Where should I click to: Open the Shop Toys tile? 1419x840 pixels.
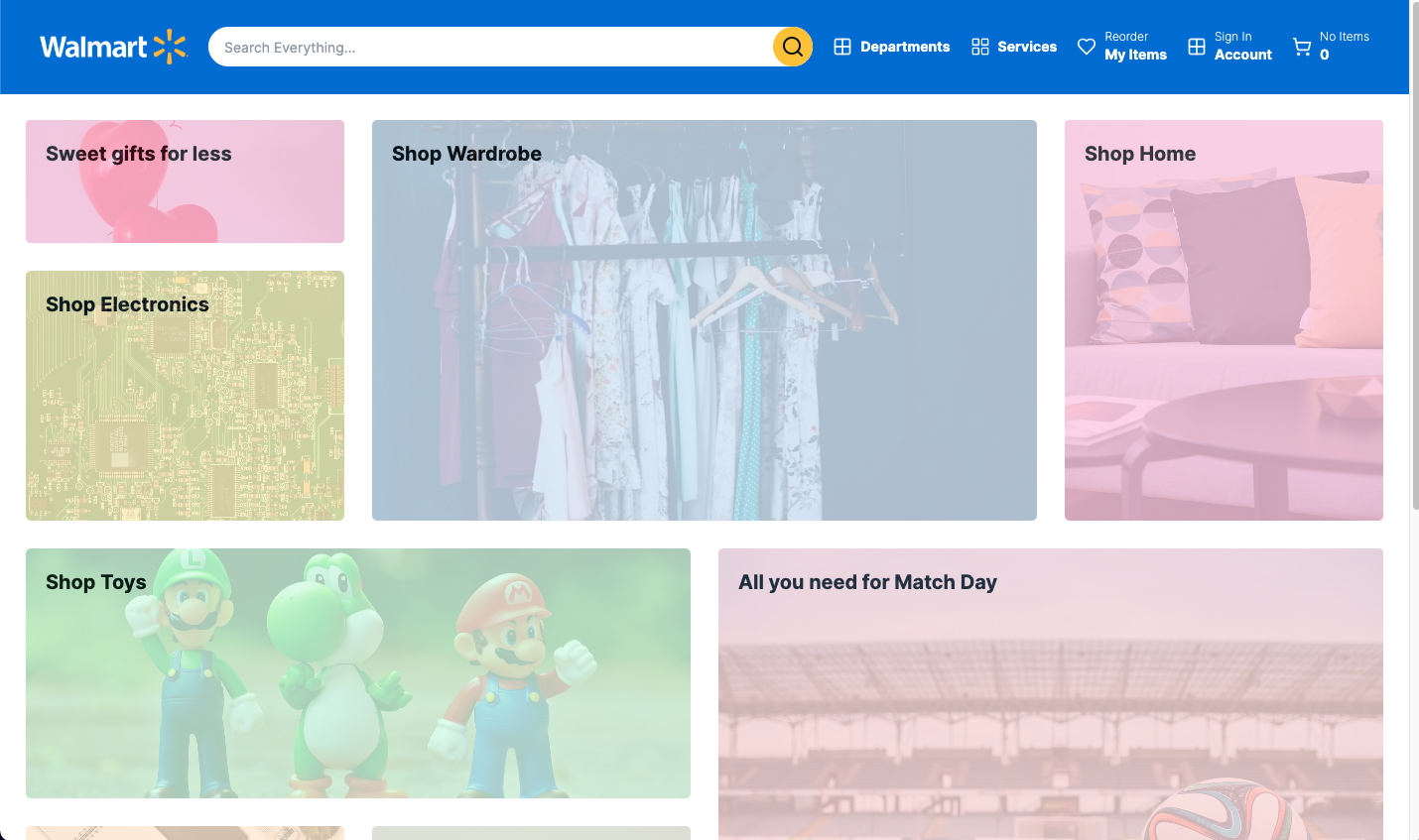[x=358, y=673]
